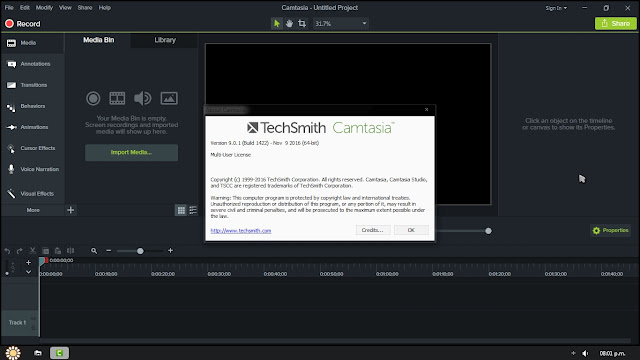640x360 pixels.
Task: Open the Edit menu
Action: (x=25, y=8)
